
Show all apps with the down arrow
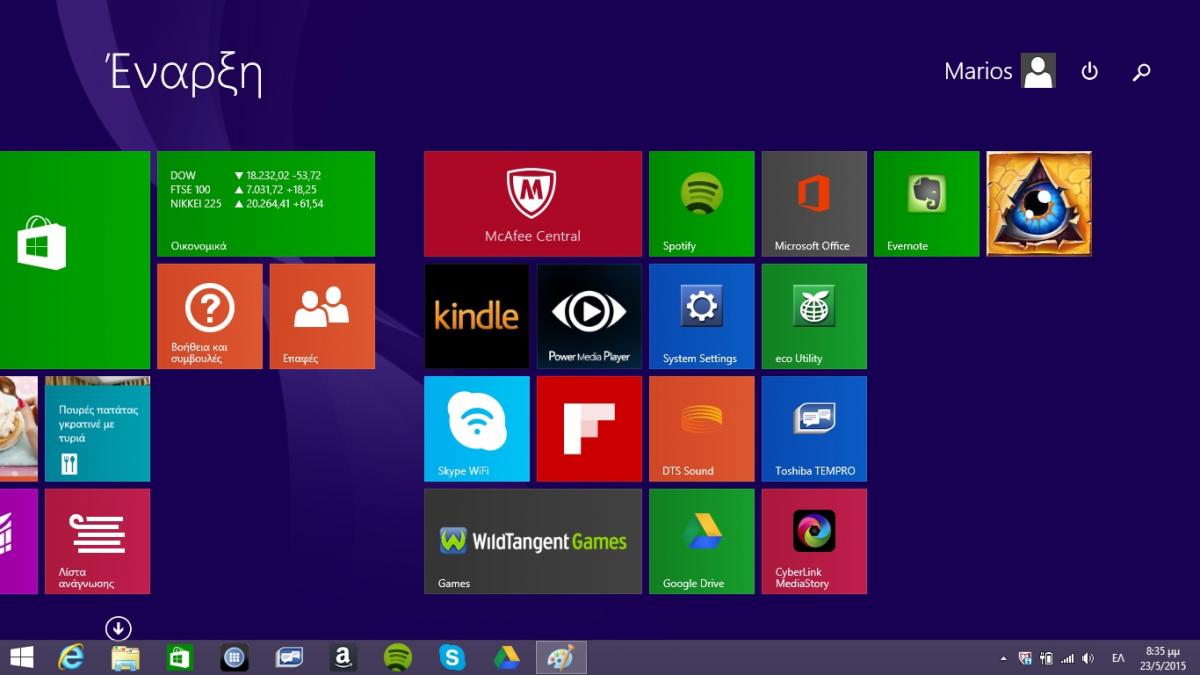click(118, 628)
